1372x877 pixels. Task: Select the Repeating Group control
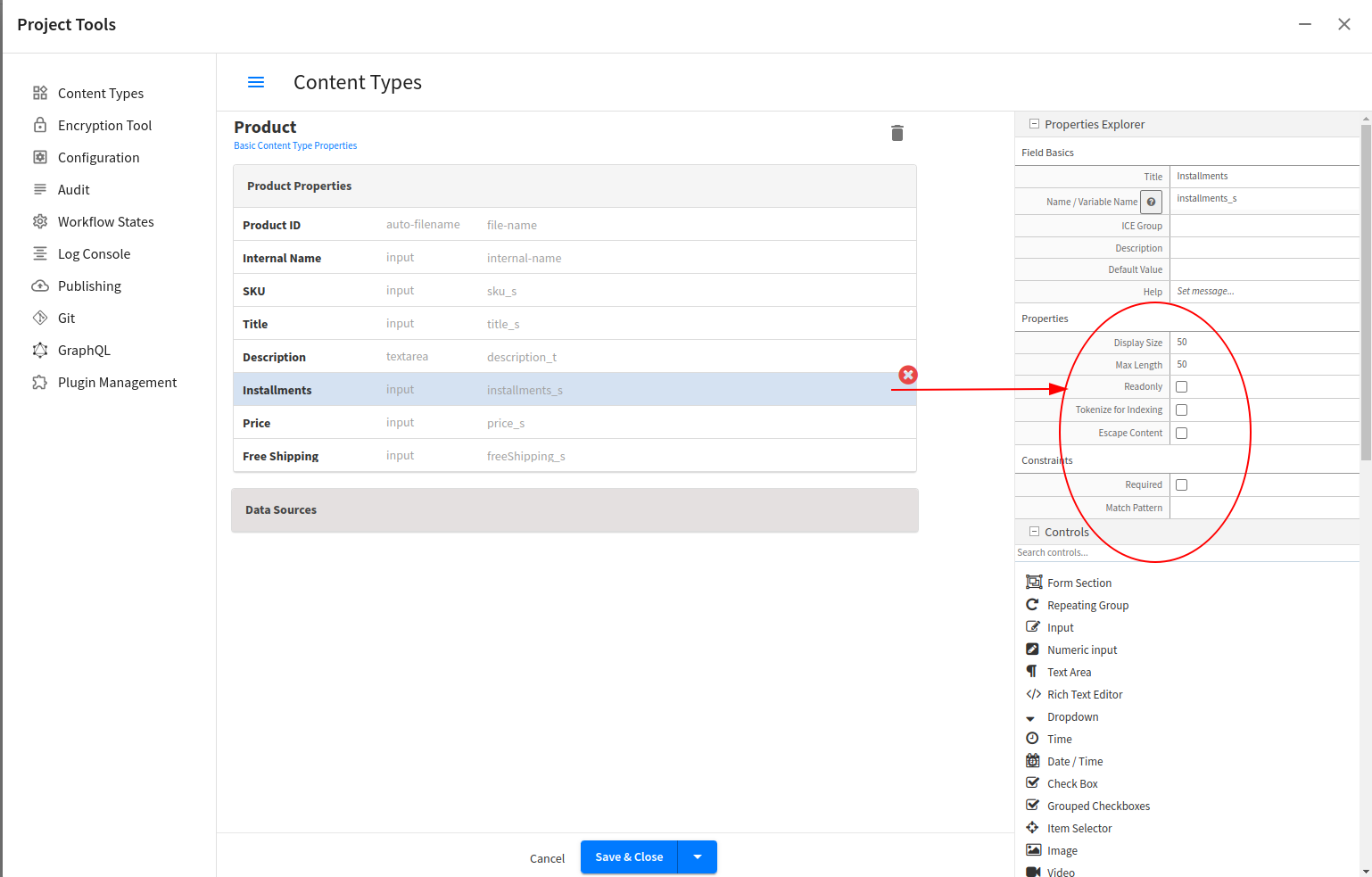point(1087,605)
